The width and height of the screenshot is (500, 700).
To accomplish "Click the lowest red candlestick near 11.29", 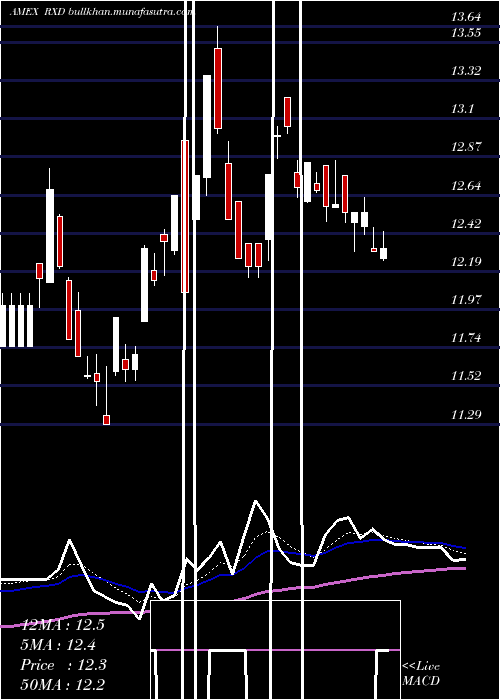I will (x=107, y=420).
